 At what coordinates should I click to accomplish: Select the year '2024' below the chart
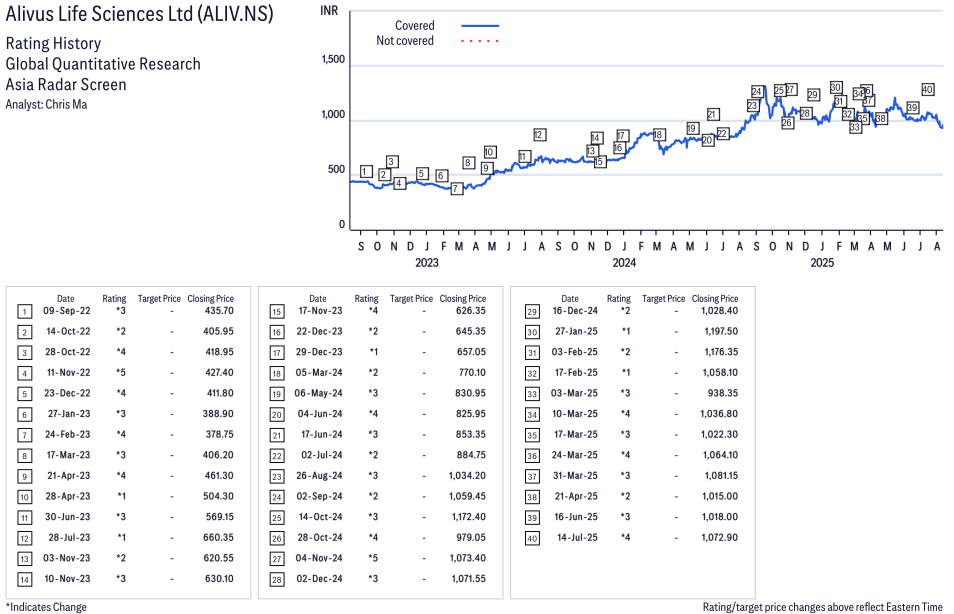[624, 262]
